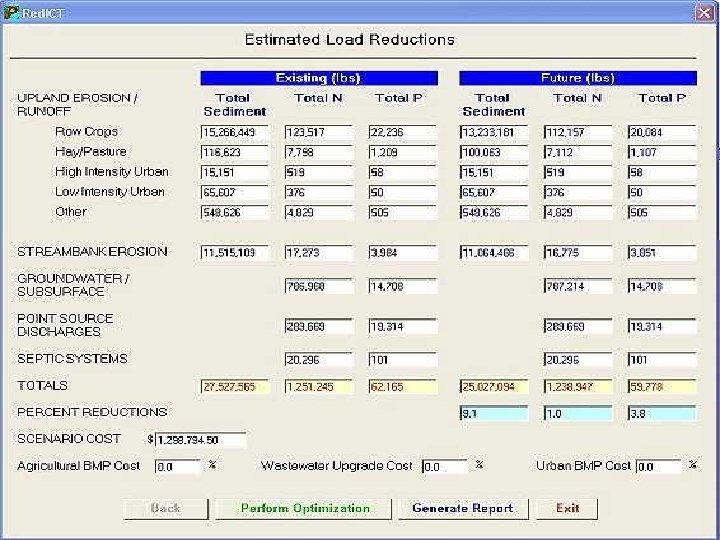Select Row Crops existing Total Sediment field

pos(234,132)
